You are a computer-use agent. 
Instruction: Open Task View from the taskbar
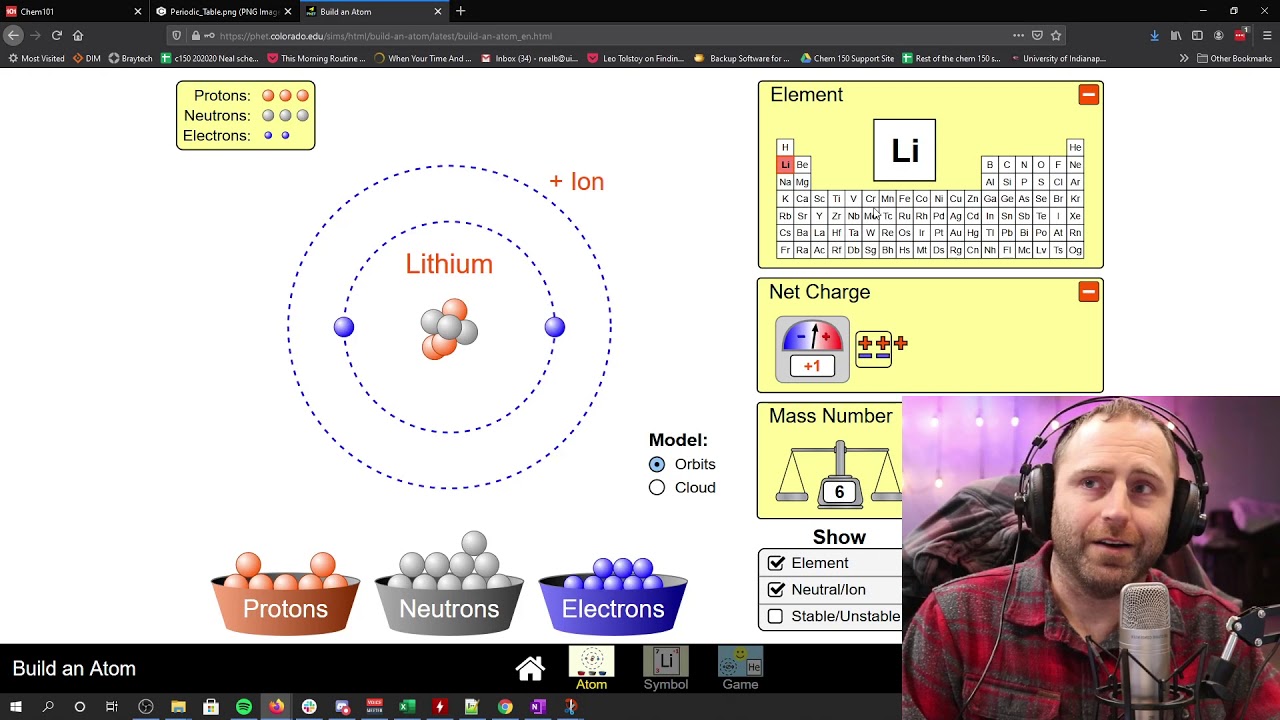pos(112,707)
